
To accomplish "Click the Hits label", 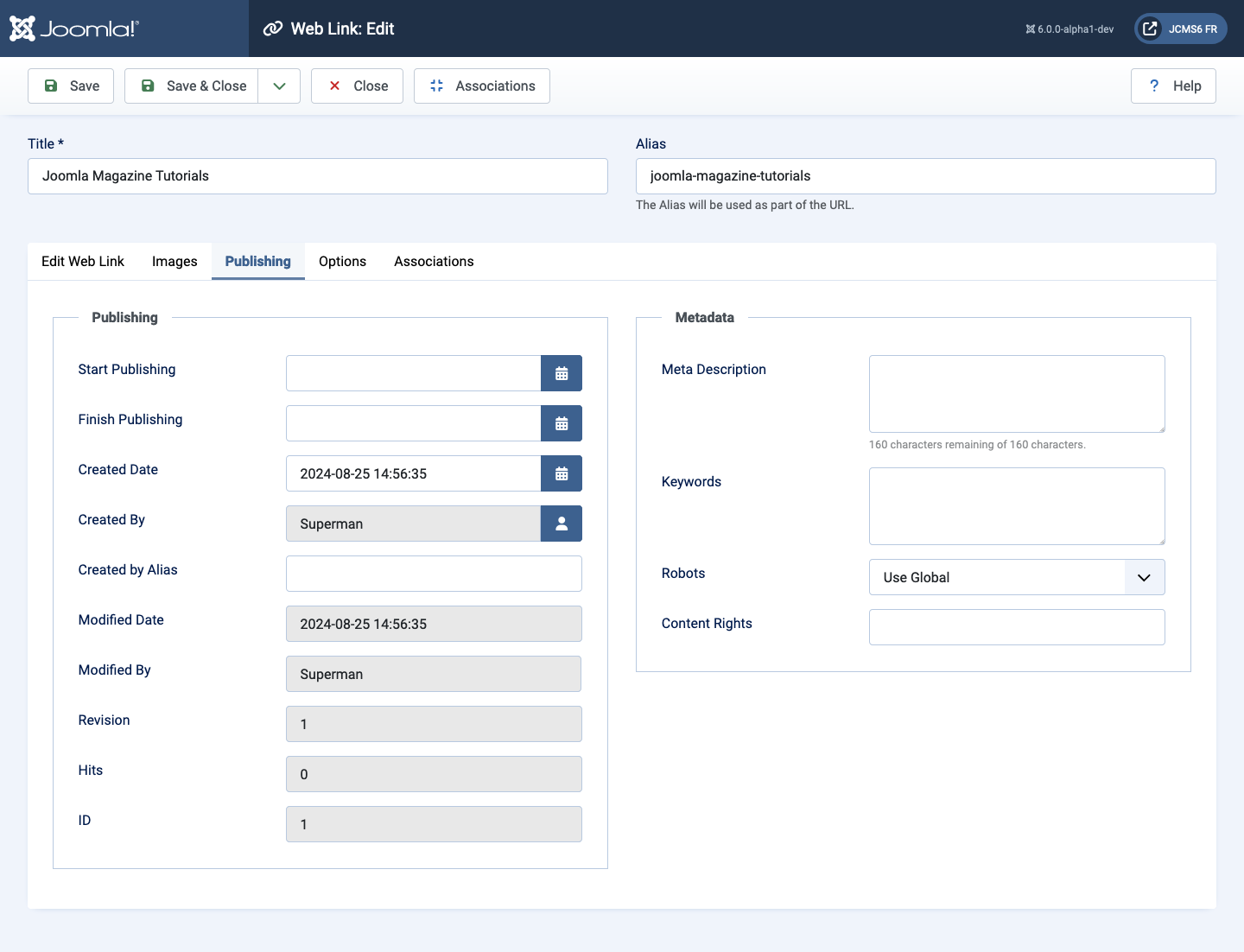I will click(91, 770).
